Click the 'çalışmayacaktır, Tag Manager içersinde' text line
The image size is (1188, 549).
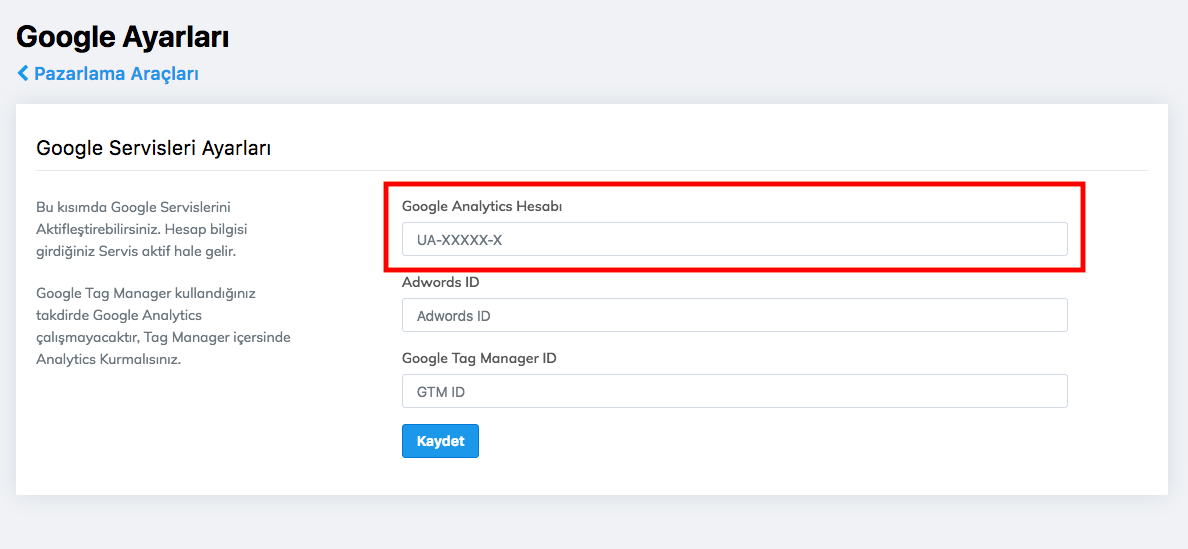tap(163, 337)
